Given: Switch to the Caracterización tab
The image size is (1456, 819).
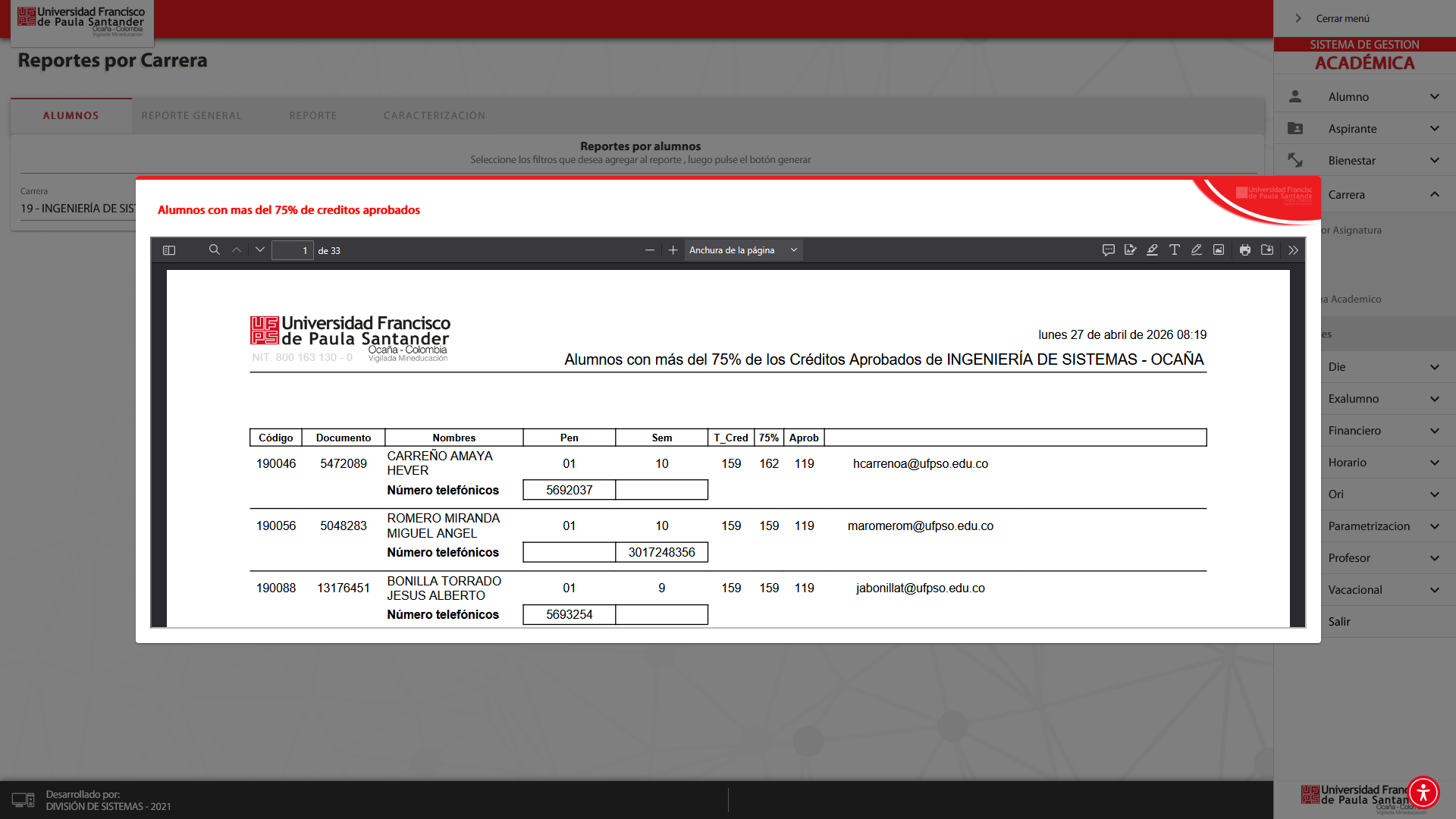Looking at the screenshot, I should [435, 116].
